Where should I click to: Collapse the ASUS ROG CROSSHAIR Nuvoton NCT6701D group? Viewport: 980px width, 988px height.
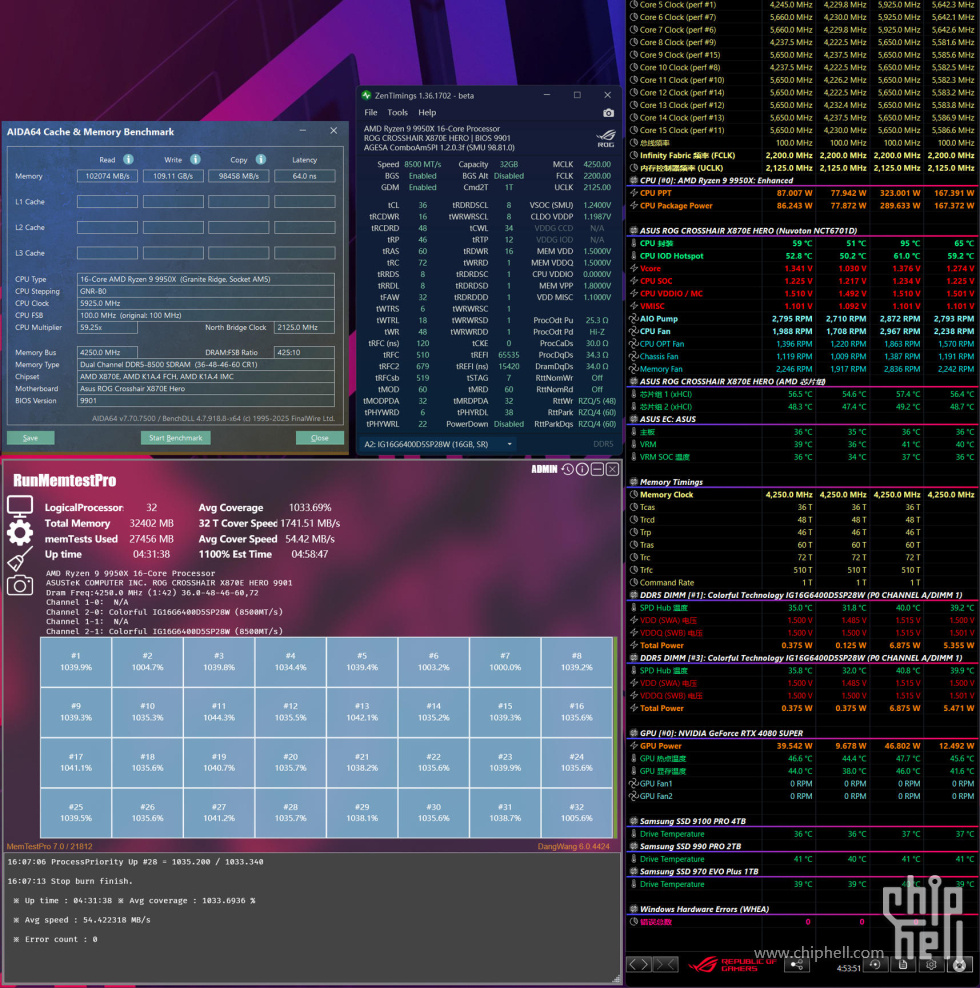(633, 231)
